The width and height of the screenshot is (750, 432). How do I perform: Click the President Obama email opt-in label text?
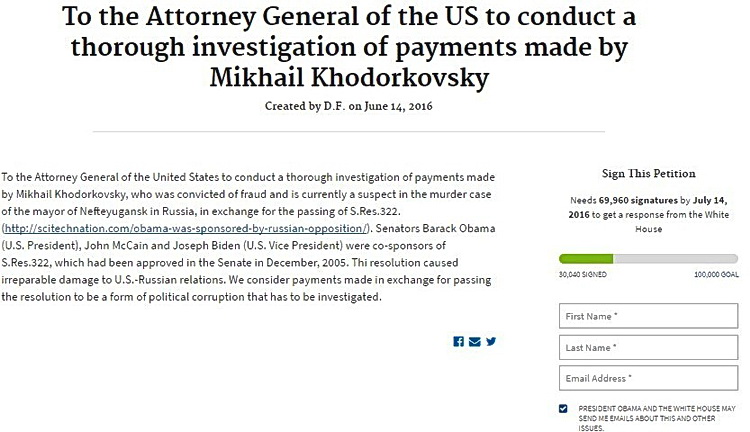click(657, 418)
